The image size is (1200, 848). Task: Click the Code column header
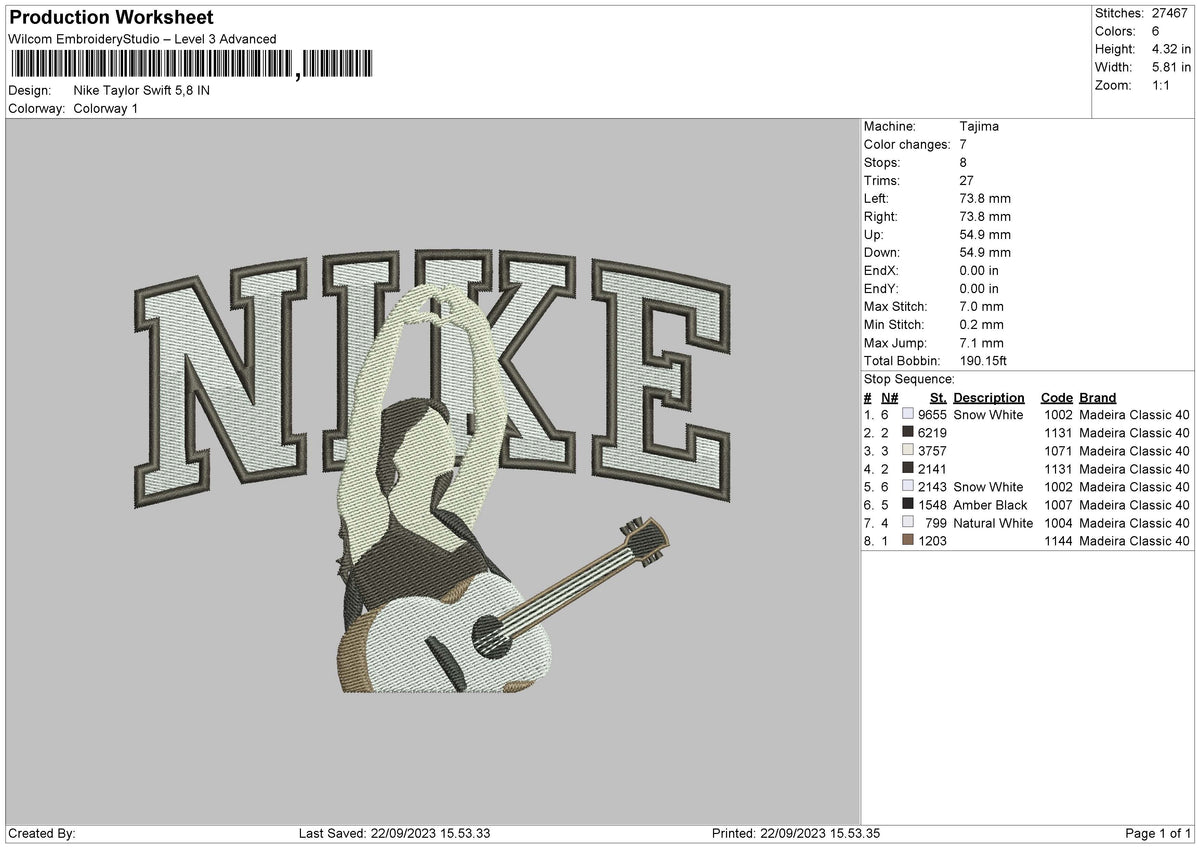point(1056,397)
